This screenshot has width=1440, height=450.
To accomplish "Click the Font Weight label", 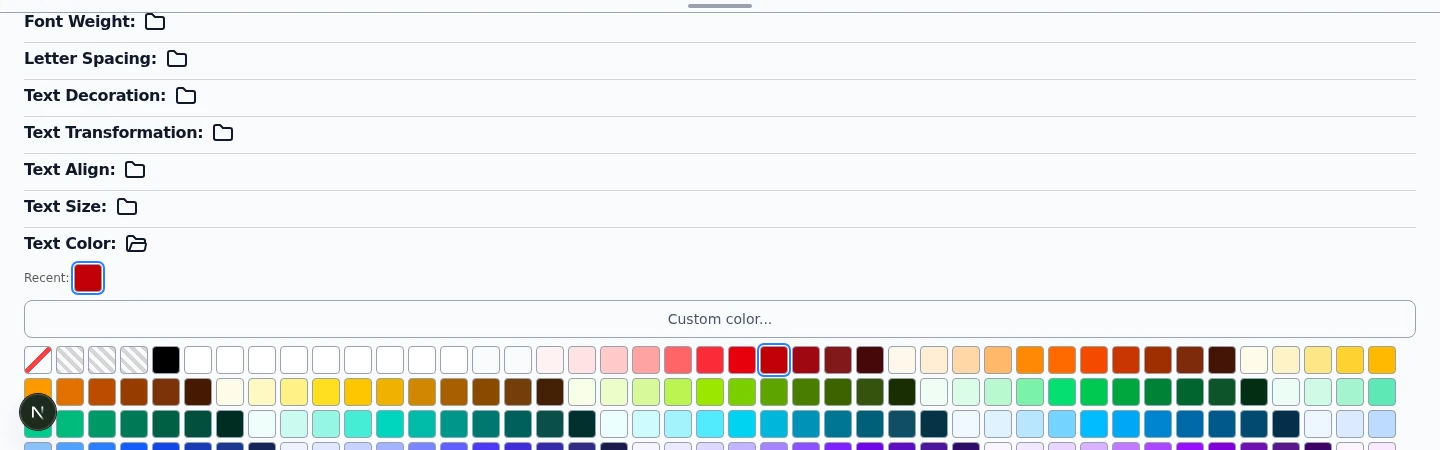I will [80, 22].
